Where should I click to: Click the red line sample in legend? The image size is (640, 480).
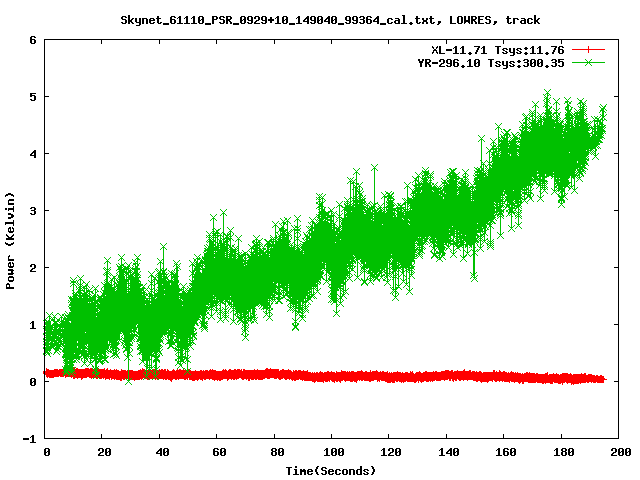[589, 49]
